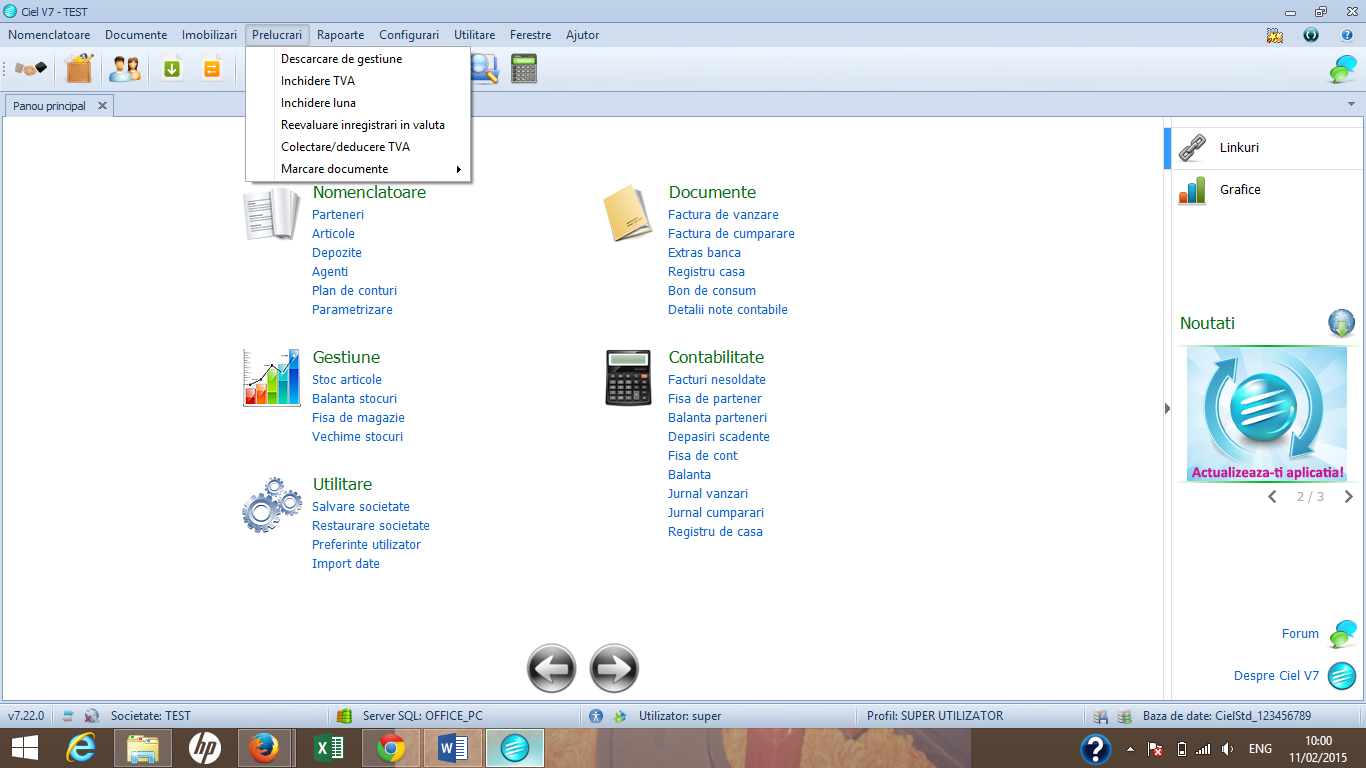
Task: Close the Panou principal tab
Action: pos(102,105)
